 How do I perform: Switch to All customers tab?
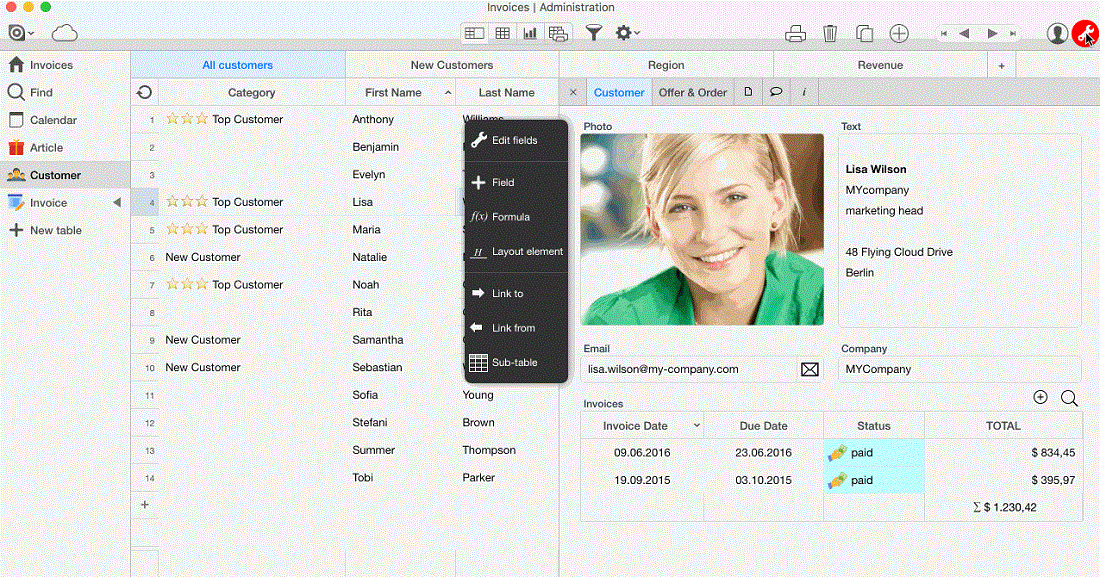[238, 65]
